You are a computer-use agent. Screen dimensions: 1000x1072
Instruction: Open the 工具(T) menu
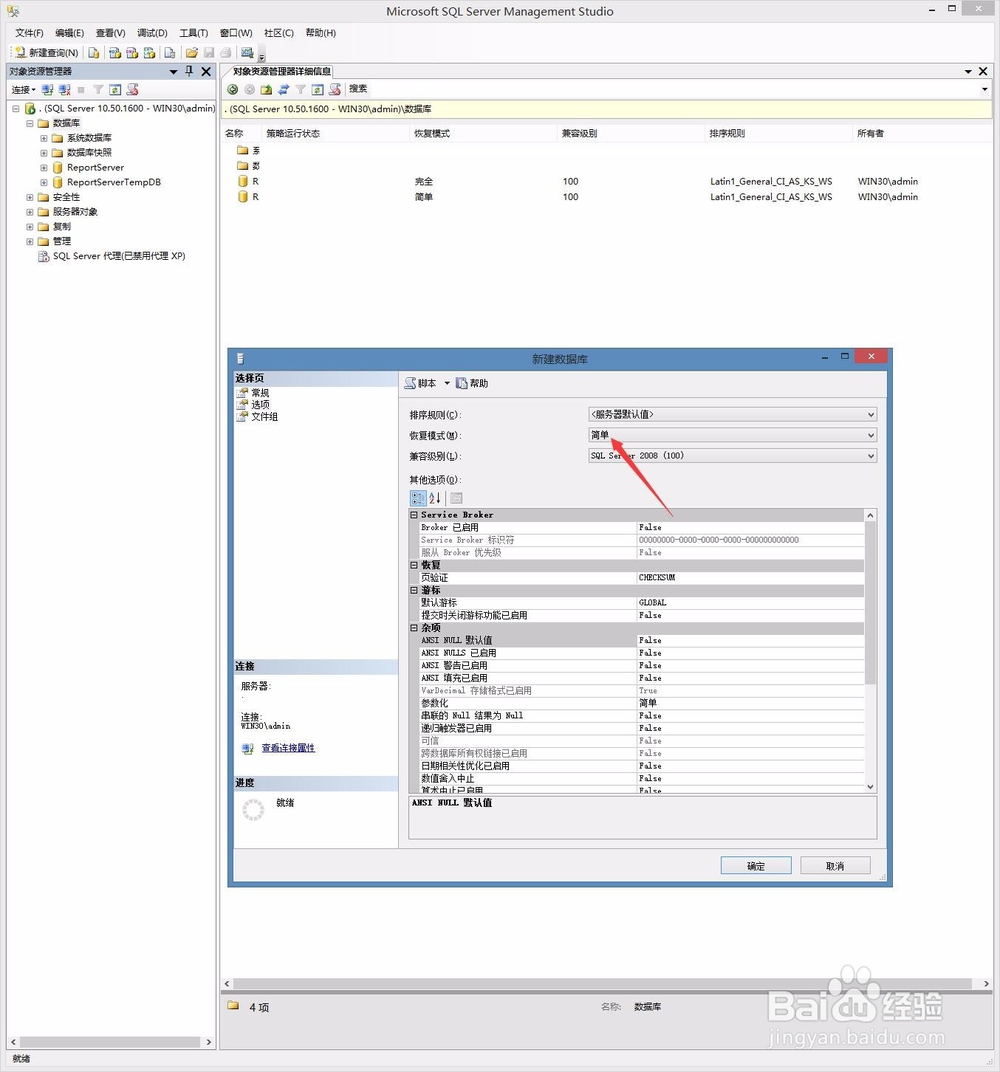(x=193, y=33)
